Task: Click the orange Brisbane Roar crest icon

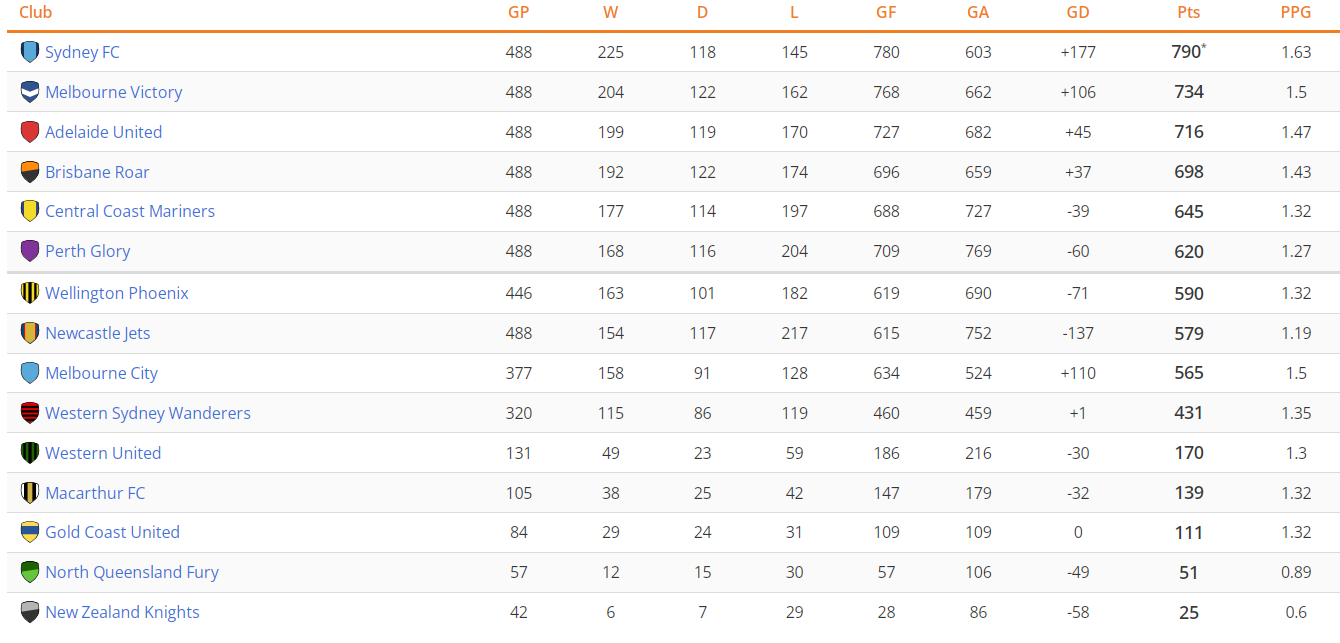Action: point(30,172)
